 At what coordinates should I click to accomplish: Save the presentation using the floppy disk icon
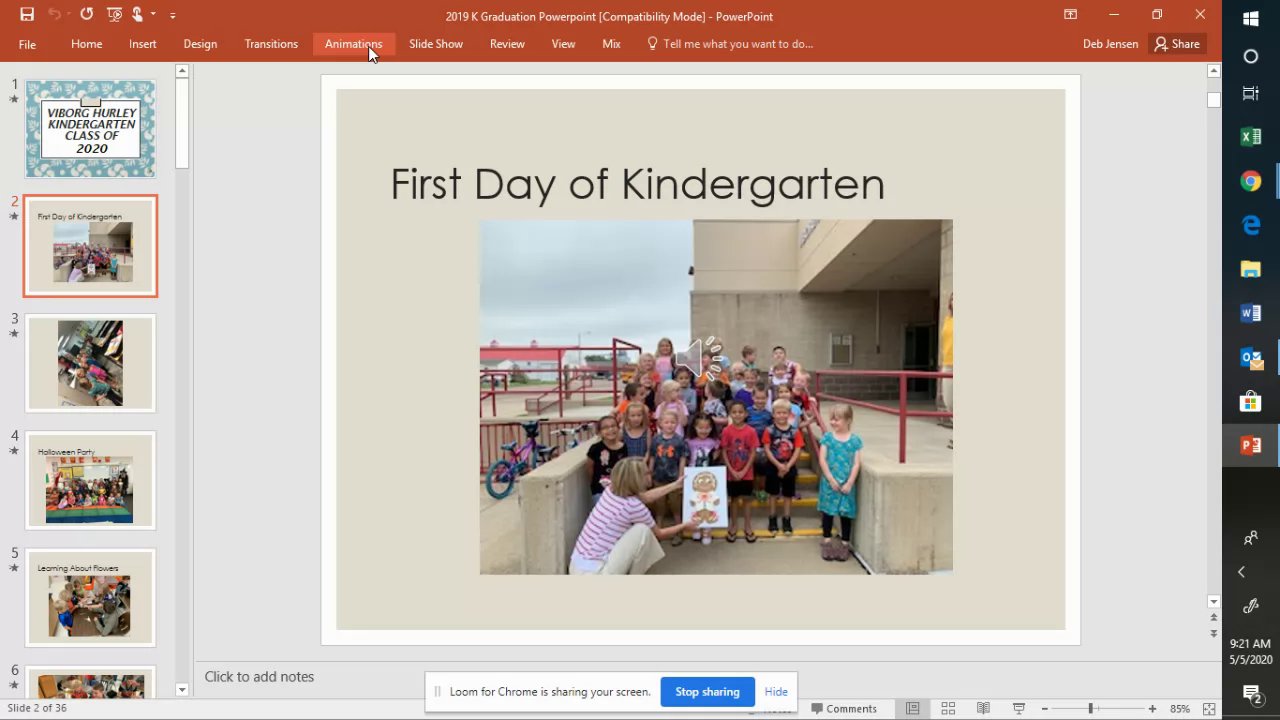point(27,15)
